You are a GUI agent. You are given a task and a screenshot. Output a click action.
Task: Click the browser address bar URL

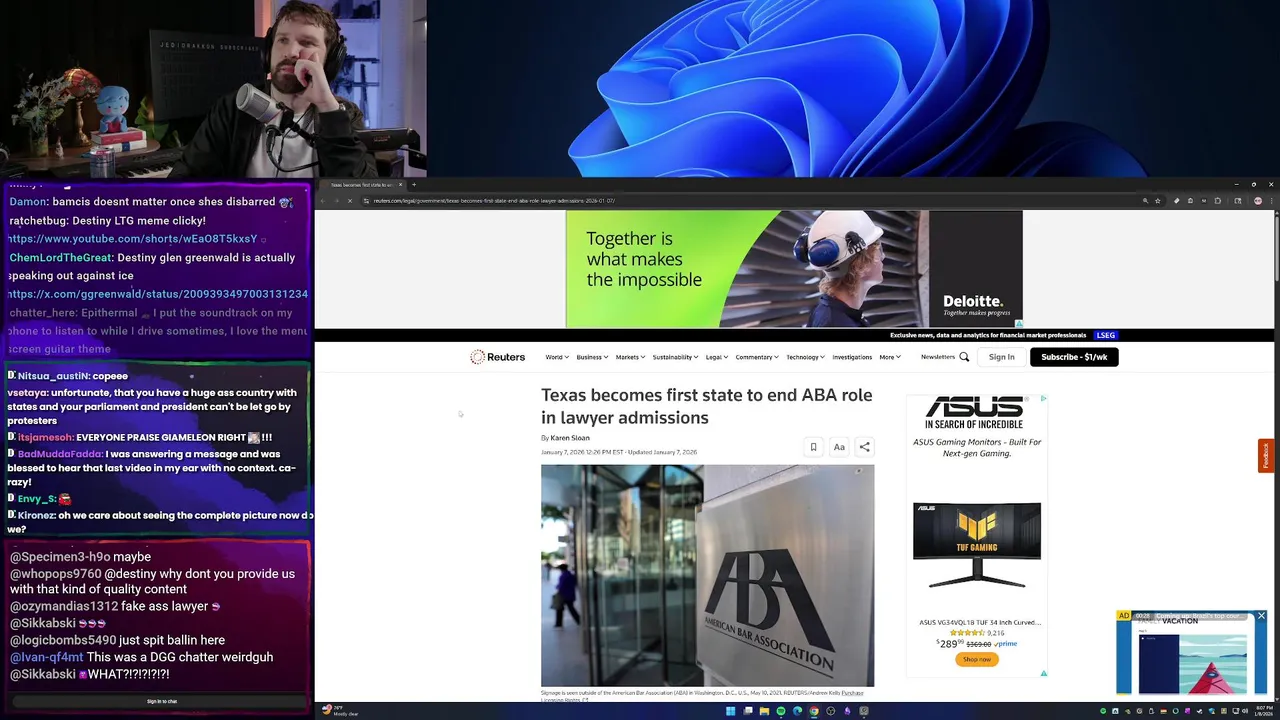tap(494, 201)
